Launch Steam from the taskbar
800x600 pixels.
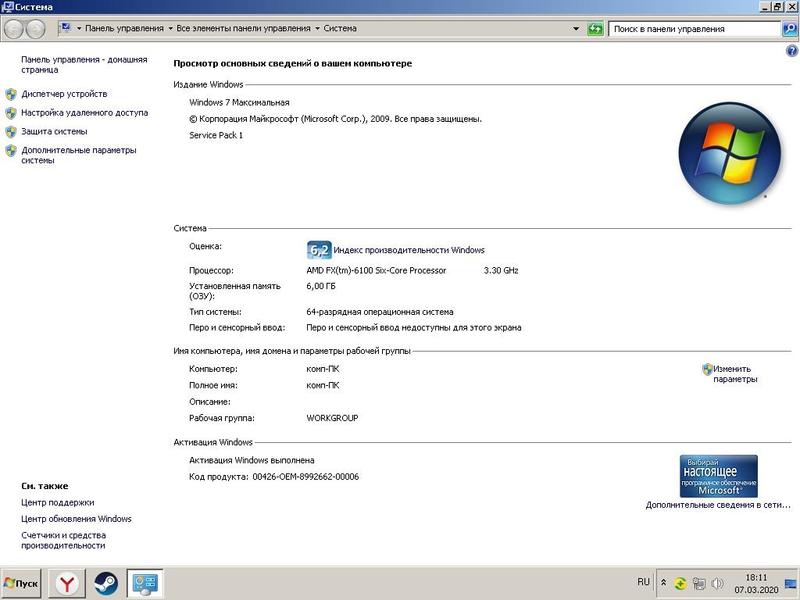pyautogui.click(x=106, y=584)
